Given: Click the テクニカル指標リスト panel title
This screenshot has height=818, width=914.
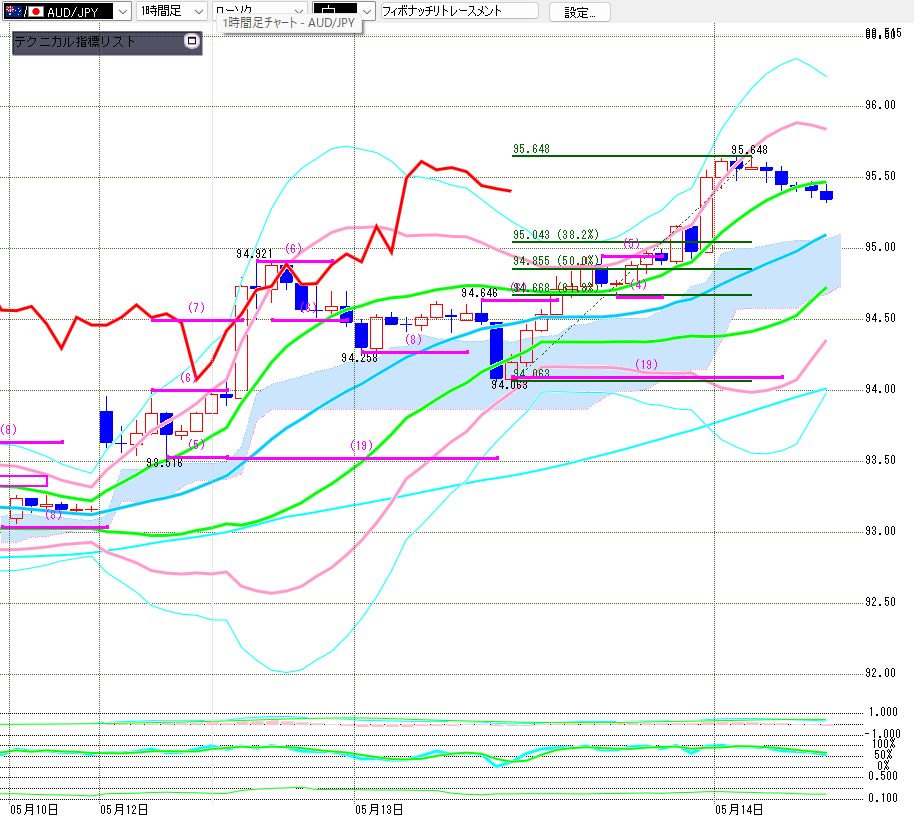Looking at the screenshot, I should coord(75,42).
